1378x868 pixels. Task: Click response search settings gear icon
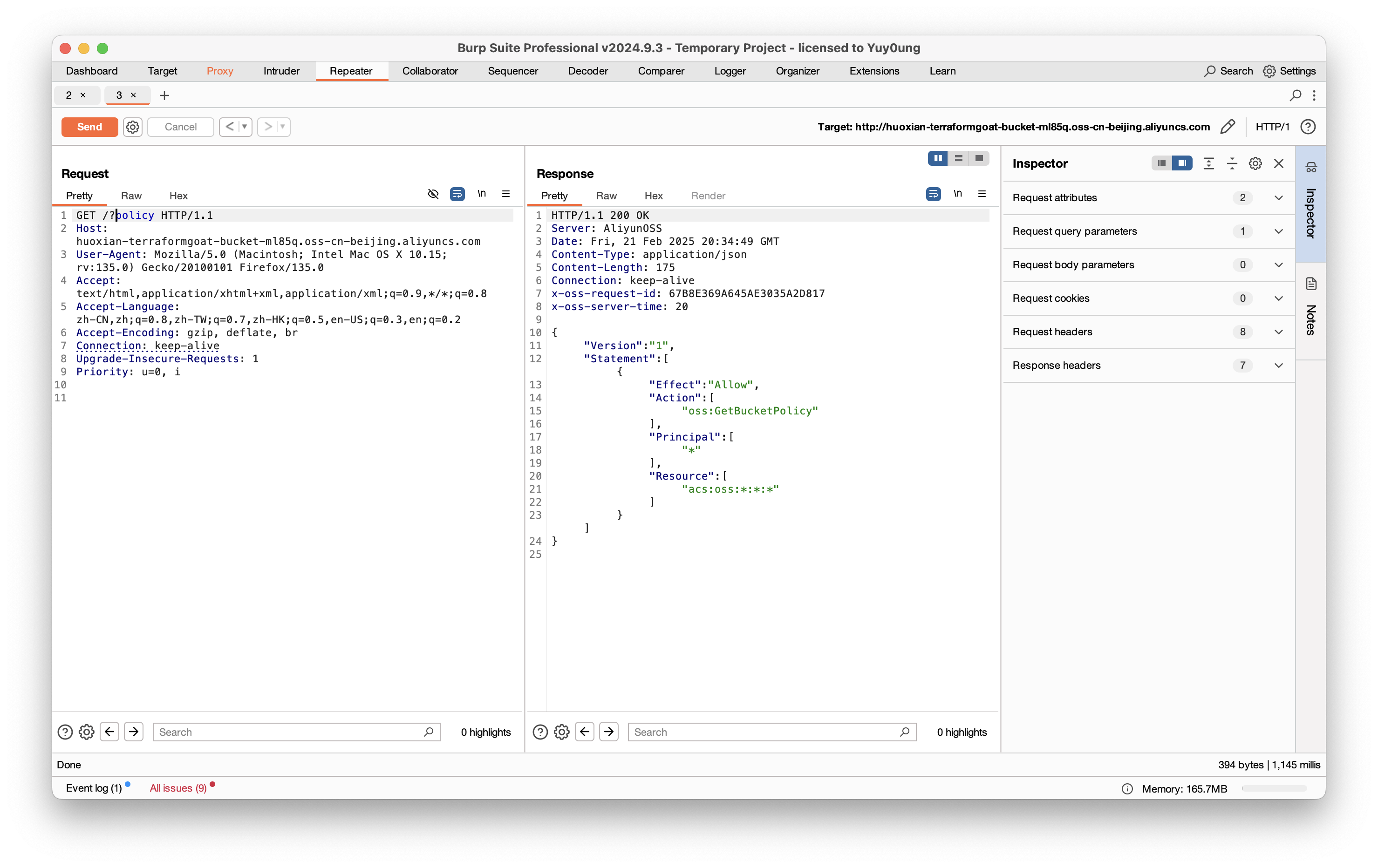561,732
